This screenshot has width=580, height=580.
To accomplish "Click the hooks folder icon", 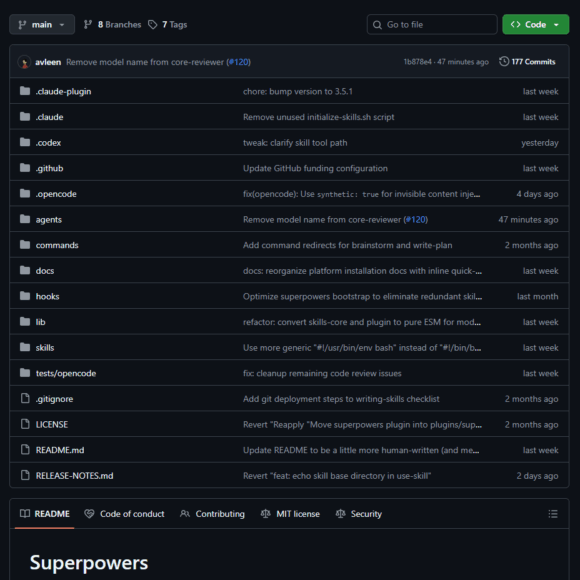I will click(x=25, y=296).
